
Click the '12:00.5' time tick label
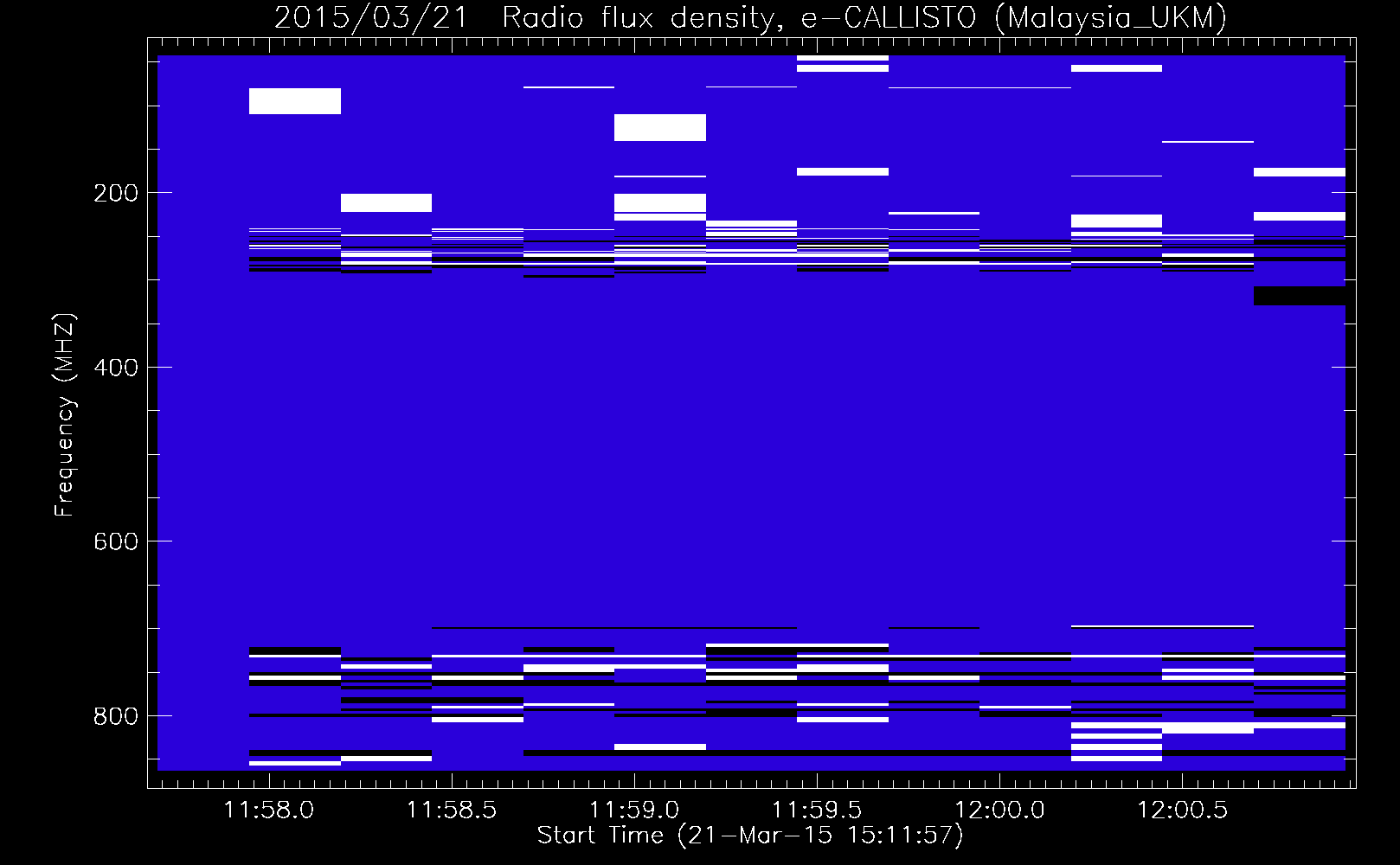click(1182, 810)
